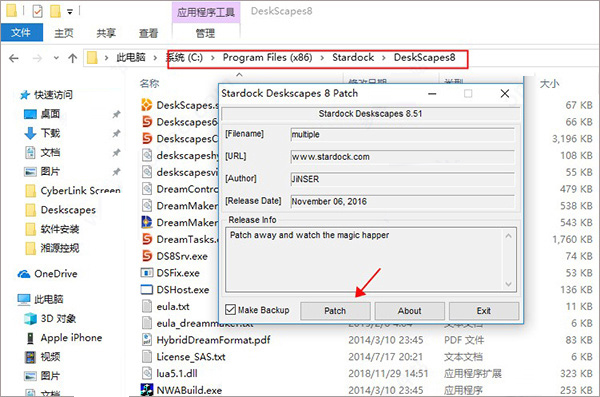Select the eula.txt file
This screenshot has height=397, width=600.
point(173,307)
